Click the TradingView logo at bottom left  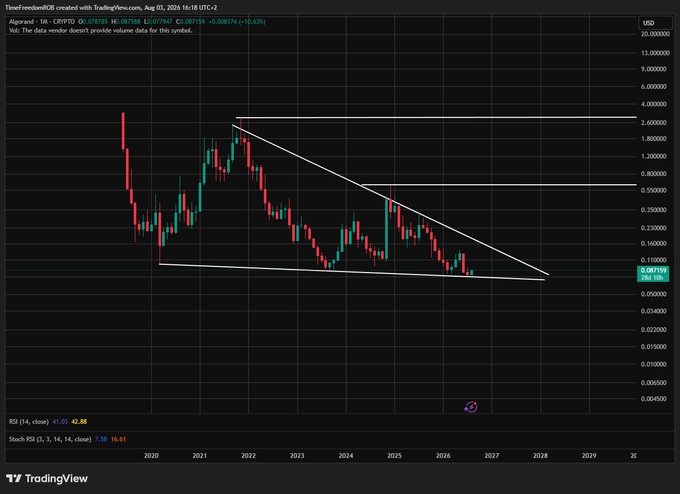(x=47, y=478)
